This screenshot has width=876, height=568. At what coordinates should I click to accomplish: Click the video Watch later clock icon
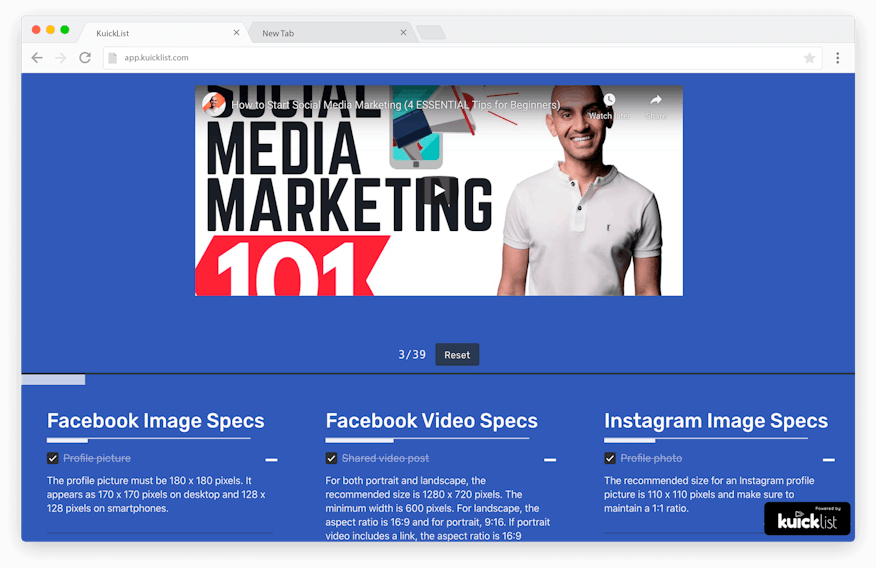click(609, 101)
